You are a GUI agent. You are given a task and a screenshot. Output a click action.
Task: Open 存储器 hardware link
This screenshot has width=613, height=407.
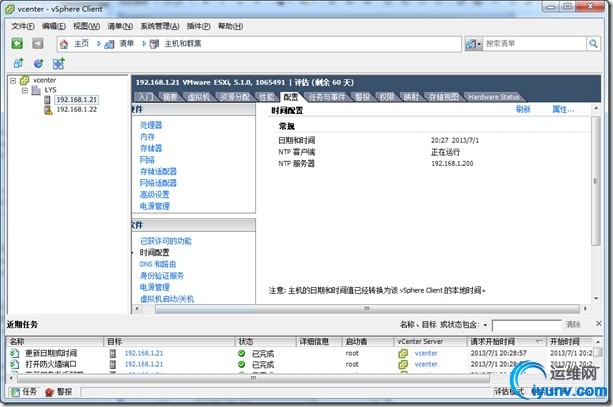[151, 148]
